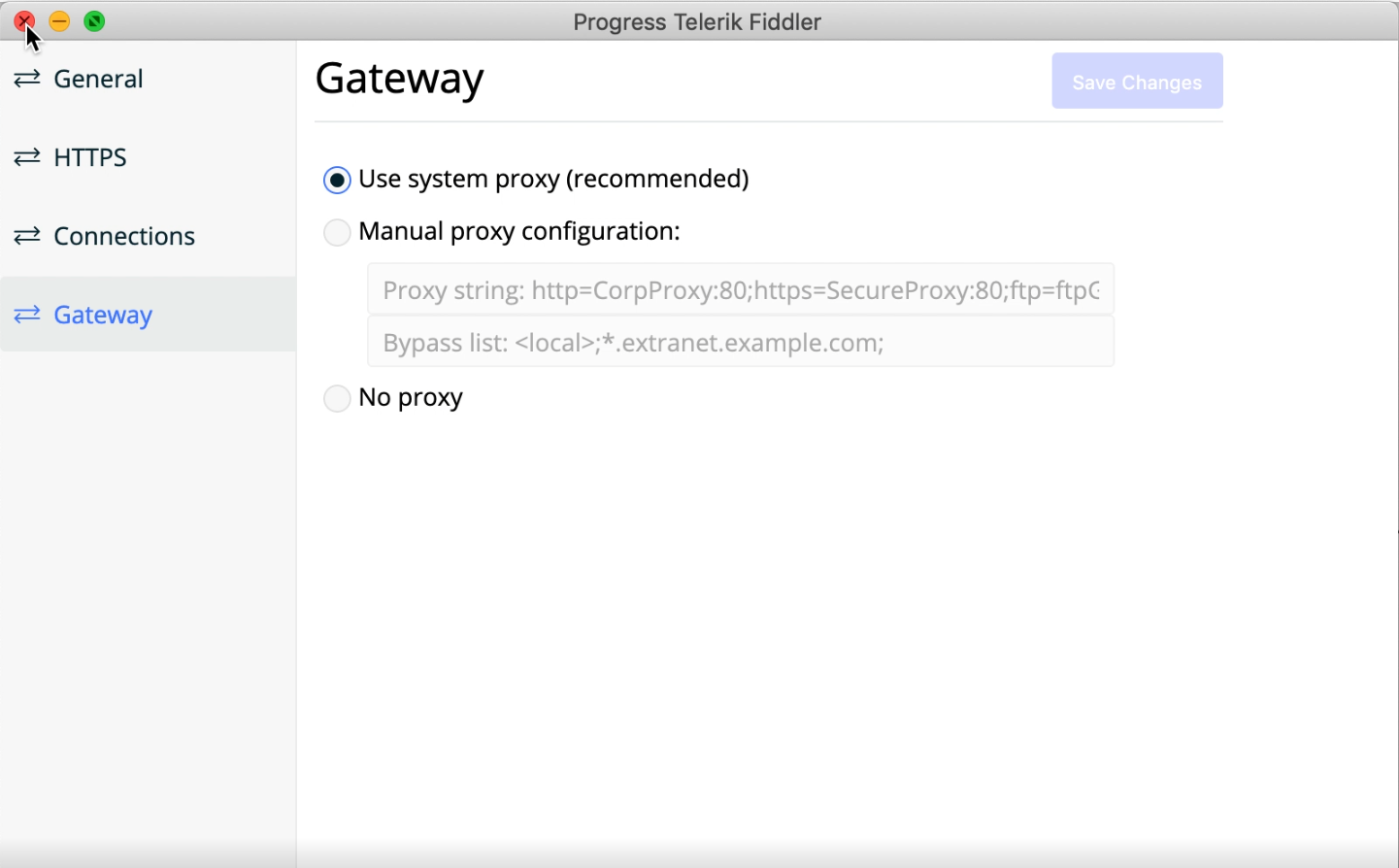Switch to the HTTPS settings tab
1399x868 pixels.
[90, 157]
